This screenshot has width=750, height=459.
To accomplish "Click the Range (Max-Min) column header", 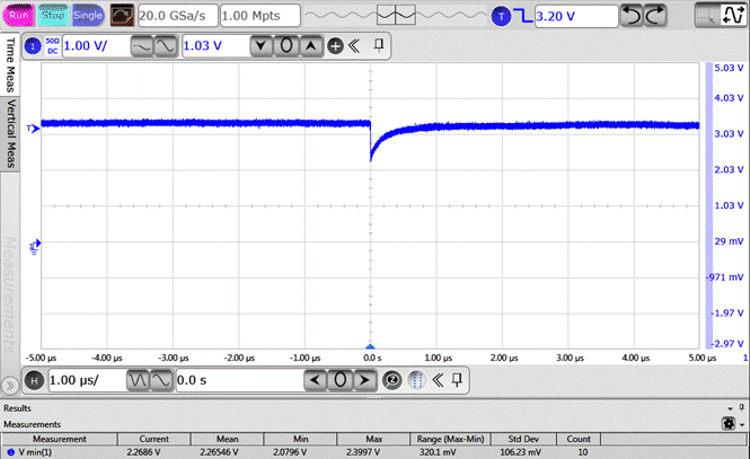I will point(450,439).
